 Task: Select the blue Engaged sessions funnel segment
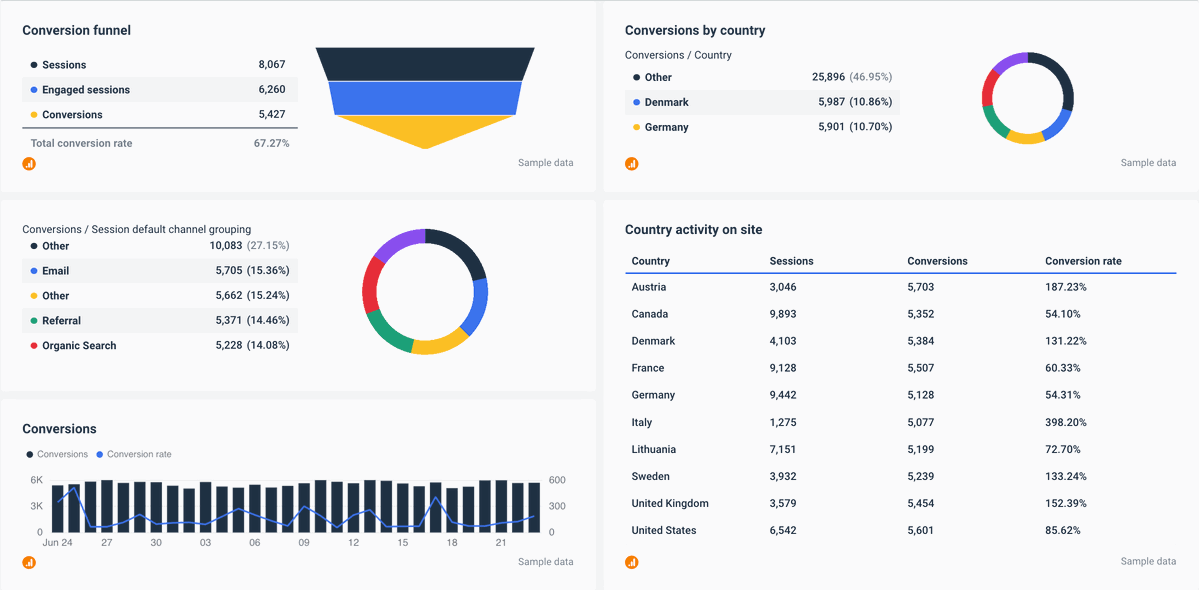point(424,97)
